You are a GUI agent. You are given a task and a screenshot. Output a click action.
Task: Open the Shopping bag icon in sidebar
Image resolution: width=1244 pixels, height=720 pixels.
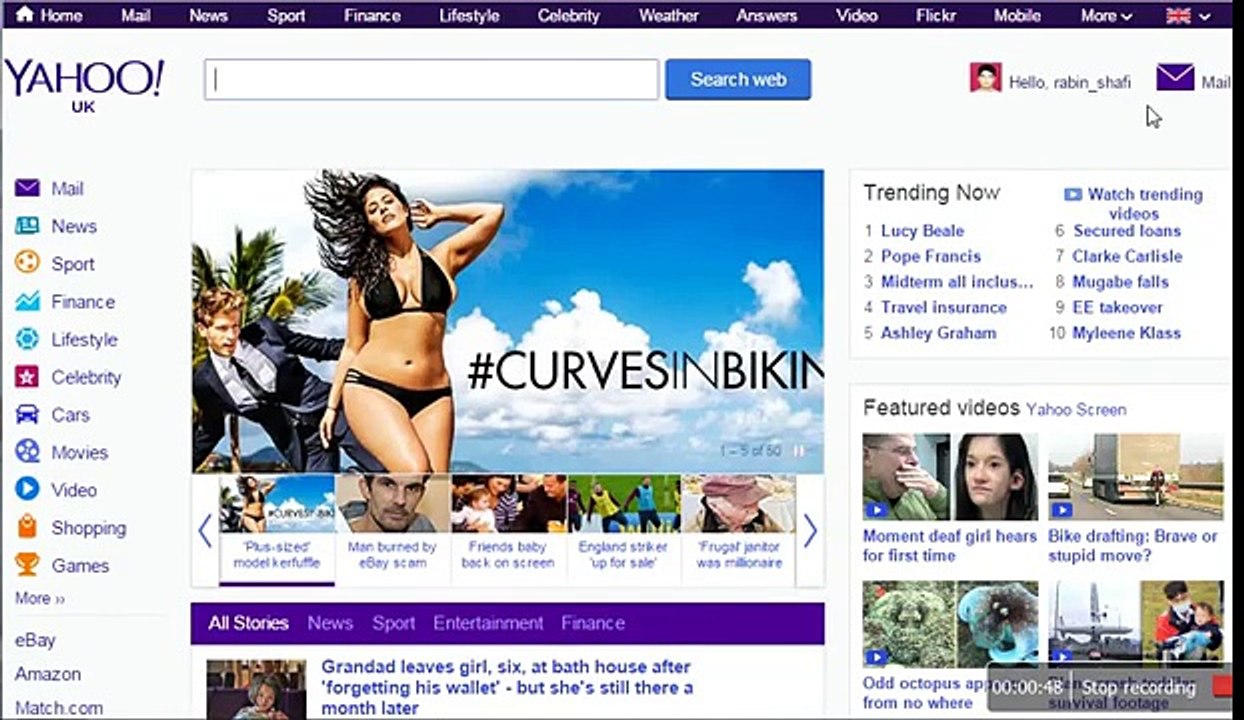tap(27, 527)
